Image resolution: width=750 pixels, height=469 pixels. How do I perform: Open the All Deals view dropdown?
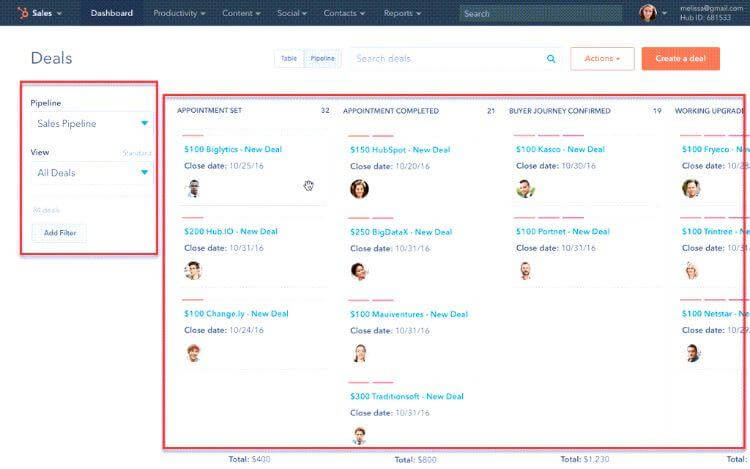point(91,173)
